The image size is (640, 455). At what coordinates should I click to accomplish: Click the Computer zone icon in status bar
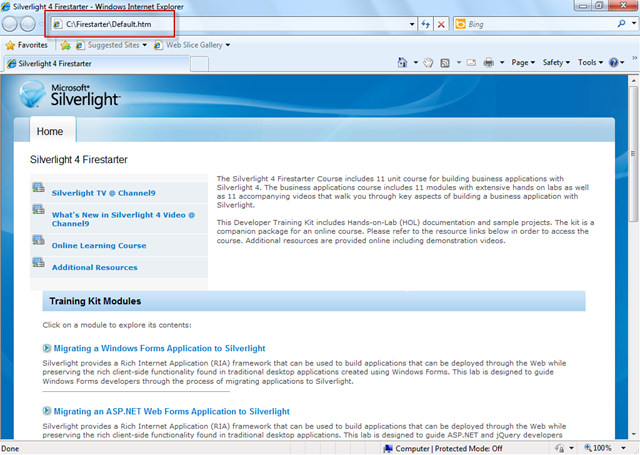coord(388,448)
